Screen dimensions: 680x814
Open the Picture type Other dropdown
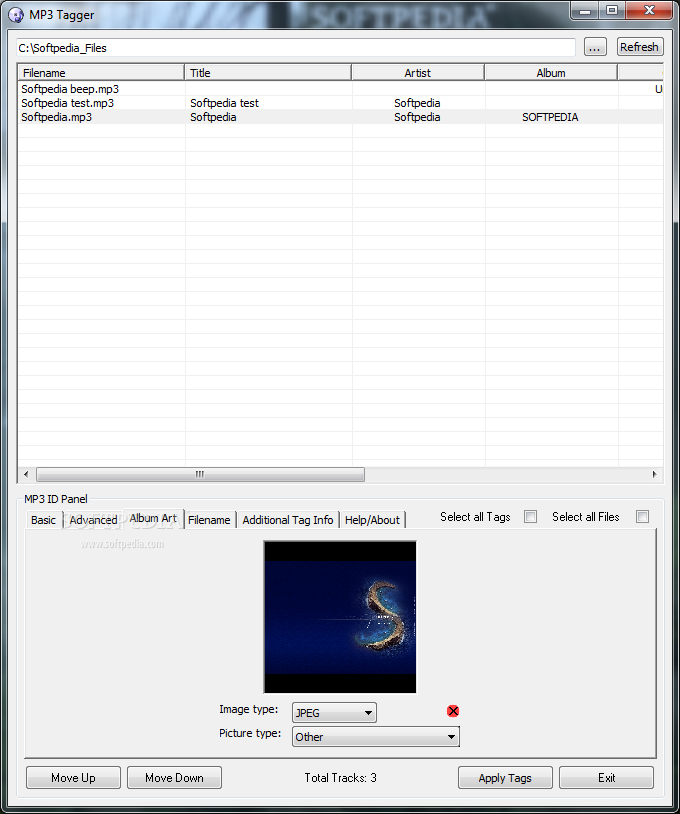(x=376, y=737)
